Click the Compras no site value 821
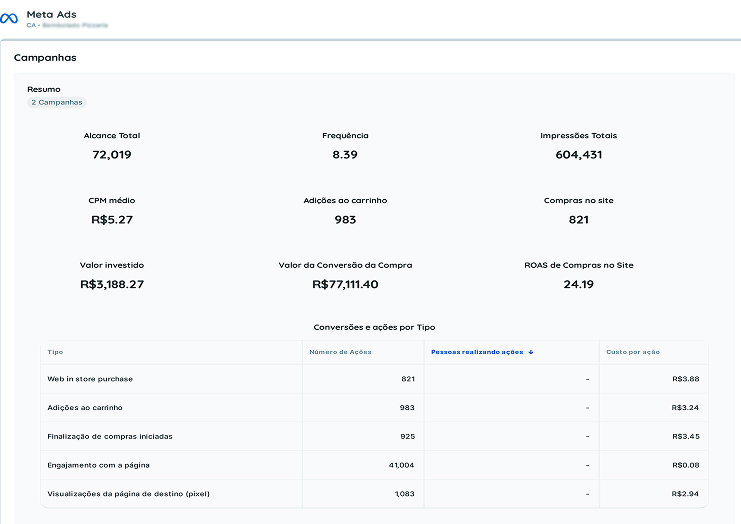Screen dimensions: 741x524 pos(578,220)
